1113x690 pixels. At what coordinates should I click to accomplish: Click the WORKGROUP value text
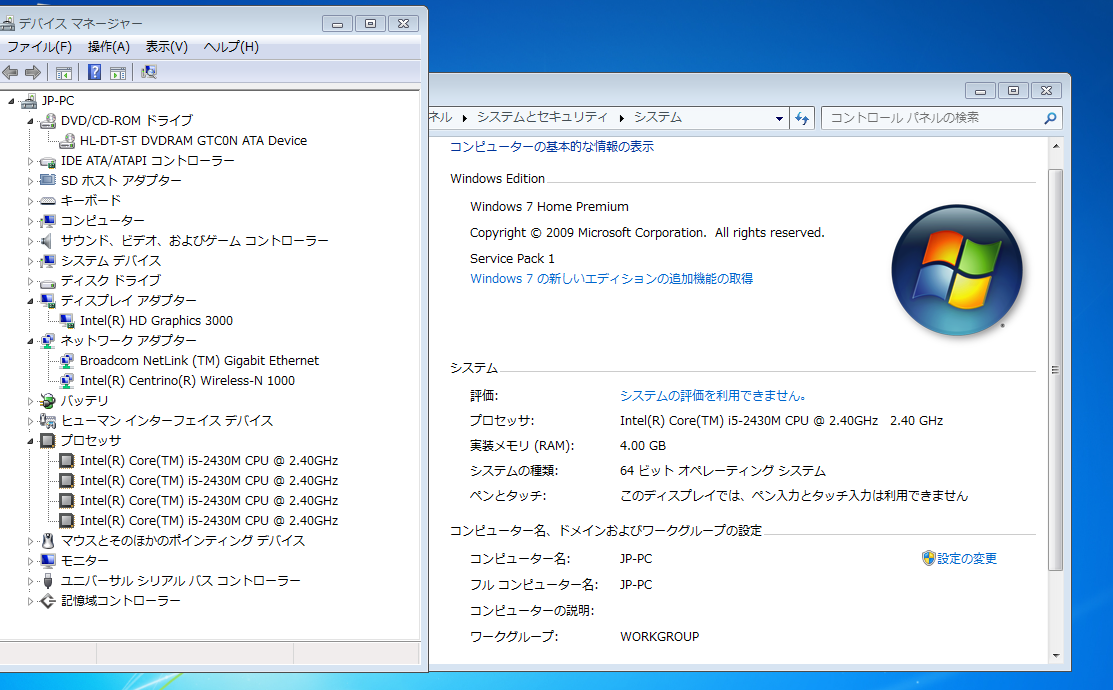[659, 637]
